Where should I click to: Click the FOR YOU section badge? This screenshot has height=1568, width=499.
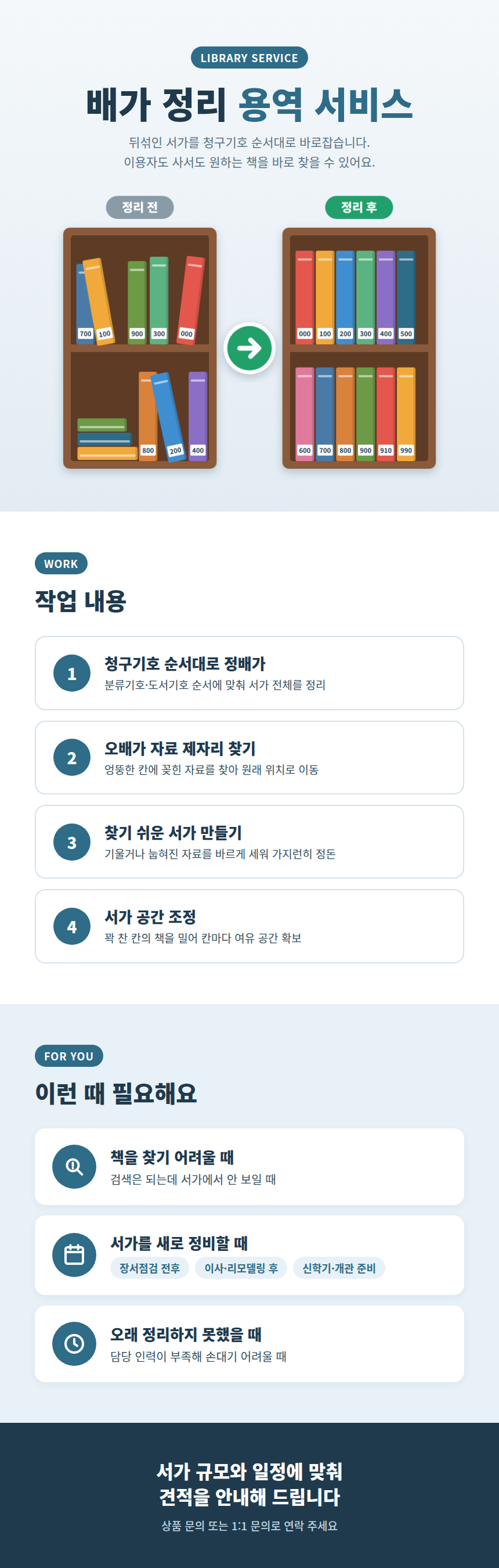(x=68, y=1055)
